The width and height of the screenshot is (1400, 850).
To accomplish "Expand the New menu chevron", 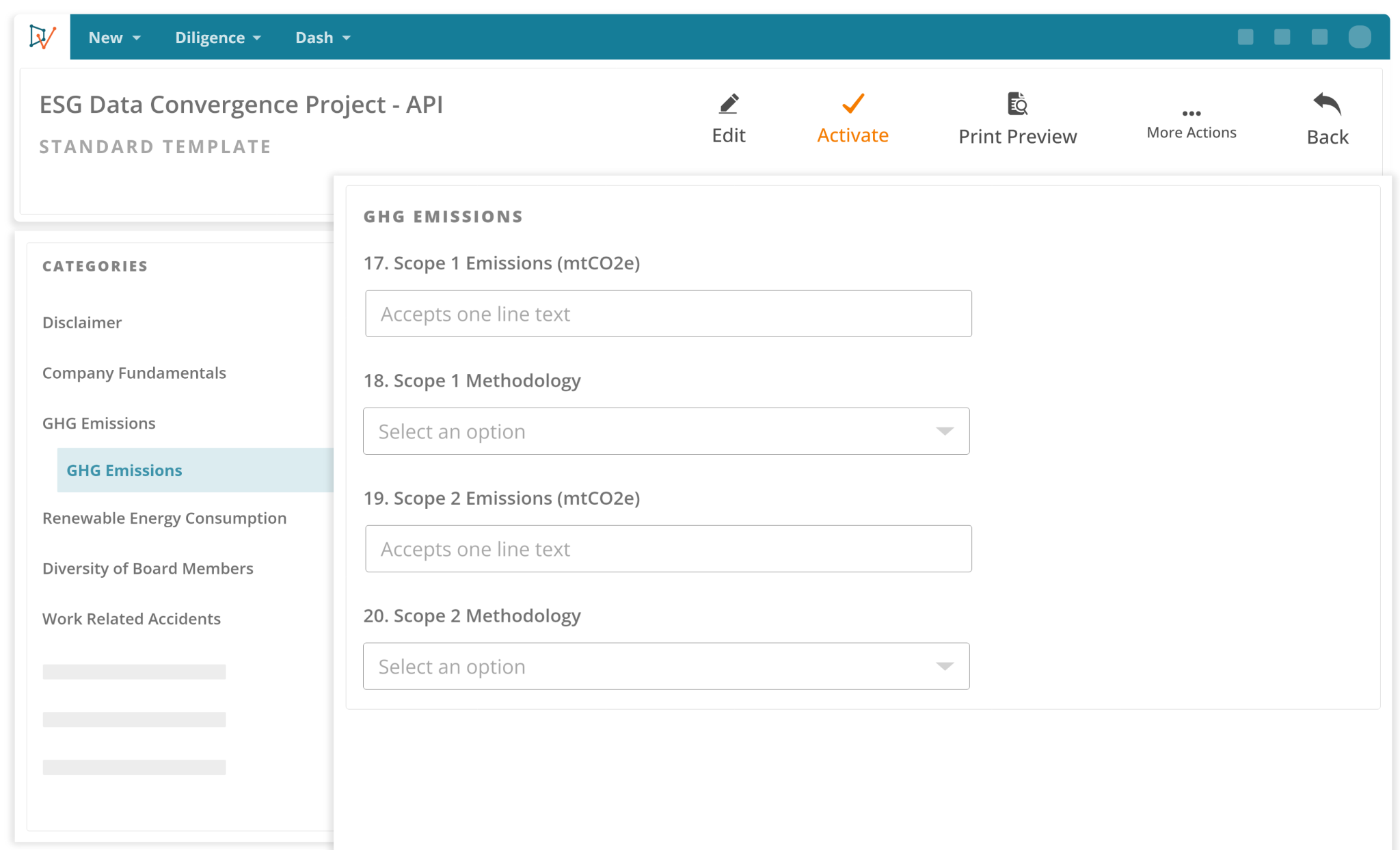I will click(x=136, y=38).
